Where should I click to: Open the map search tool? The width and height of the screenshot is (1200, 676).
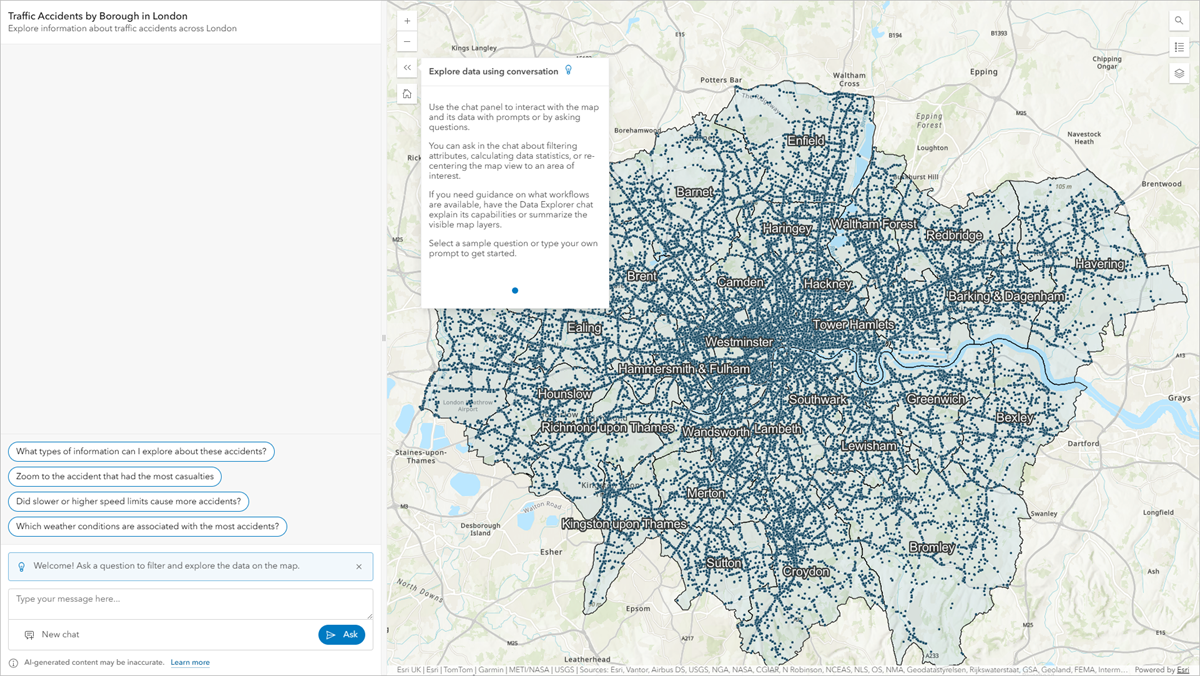click(x=1179, y=21)
